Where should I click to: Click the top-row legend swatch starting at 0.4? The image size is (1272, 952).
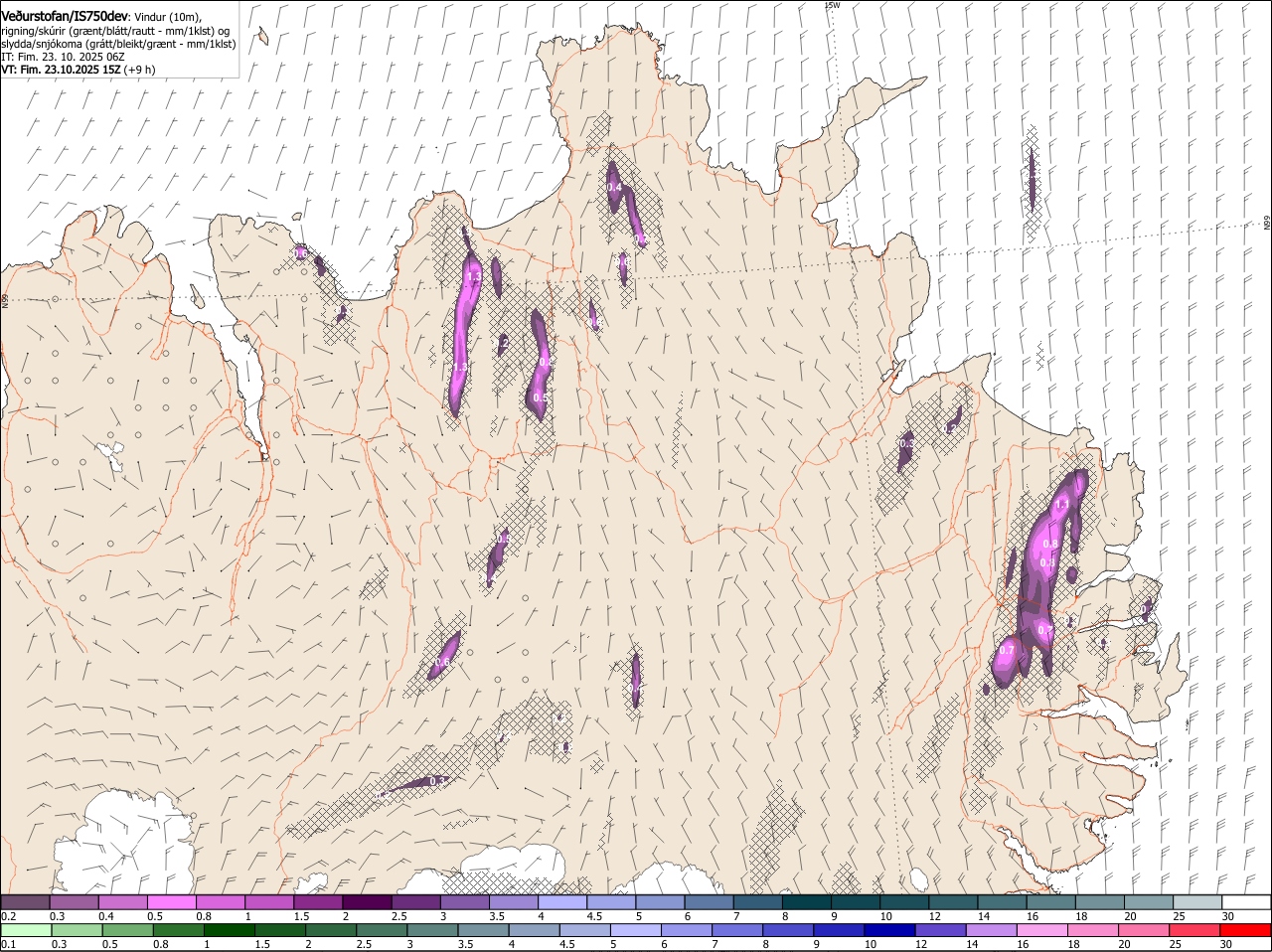[x=122, y=901]
